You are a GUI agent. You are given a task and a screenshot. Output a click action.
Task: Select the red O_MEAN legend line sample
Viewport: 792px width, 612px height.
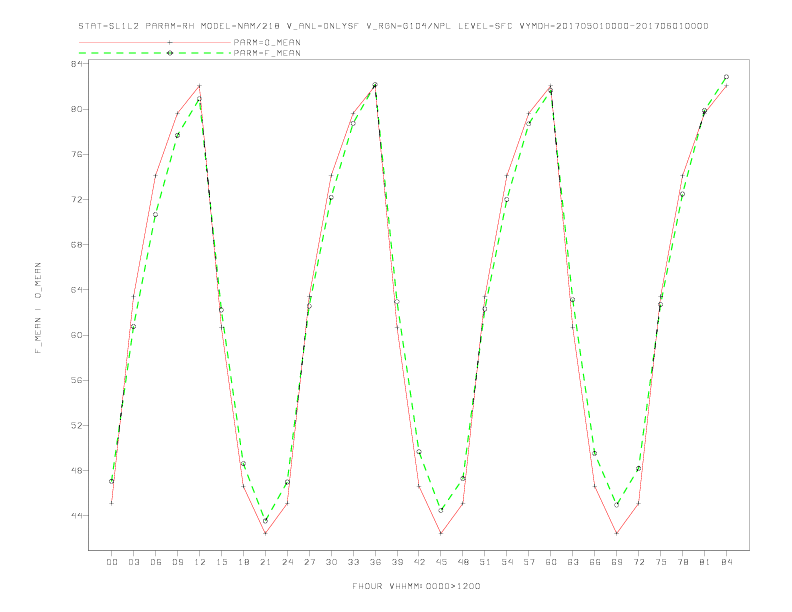(155, 42)
